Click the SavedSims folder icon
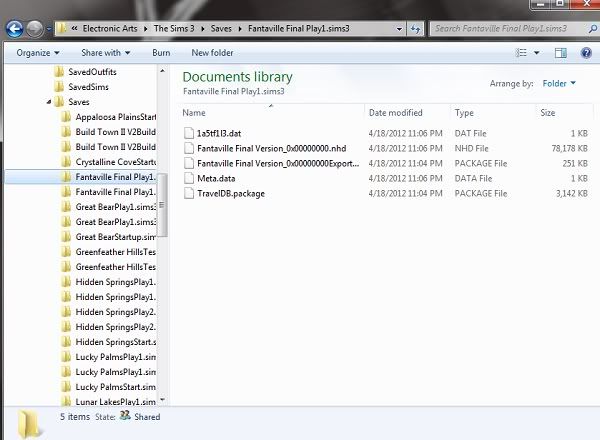Viewport: 600px width, 440px height. (x=59, y=86)
